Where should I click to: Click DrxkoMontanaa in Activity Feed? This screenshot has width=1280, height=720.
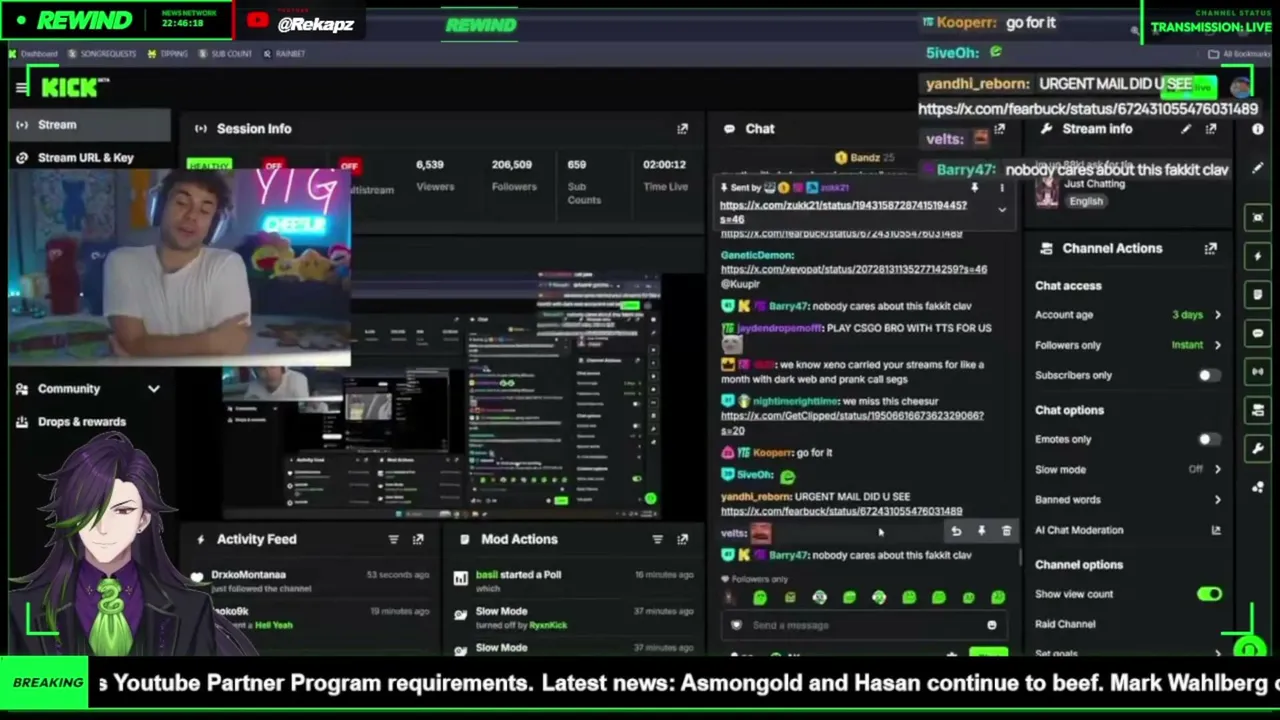pyautogui.click(x=248, y=575)
